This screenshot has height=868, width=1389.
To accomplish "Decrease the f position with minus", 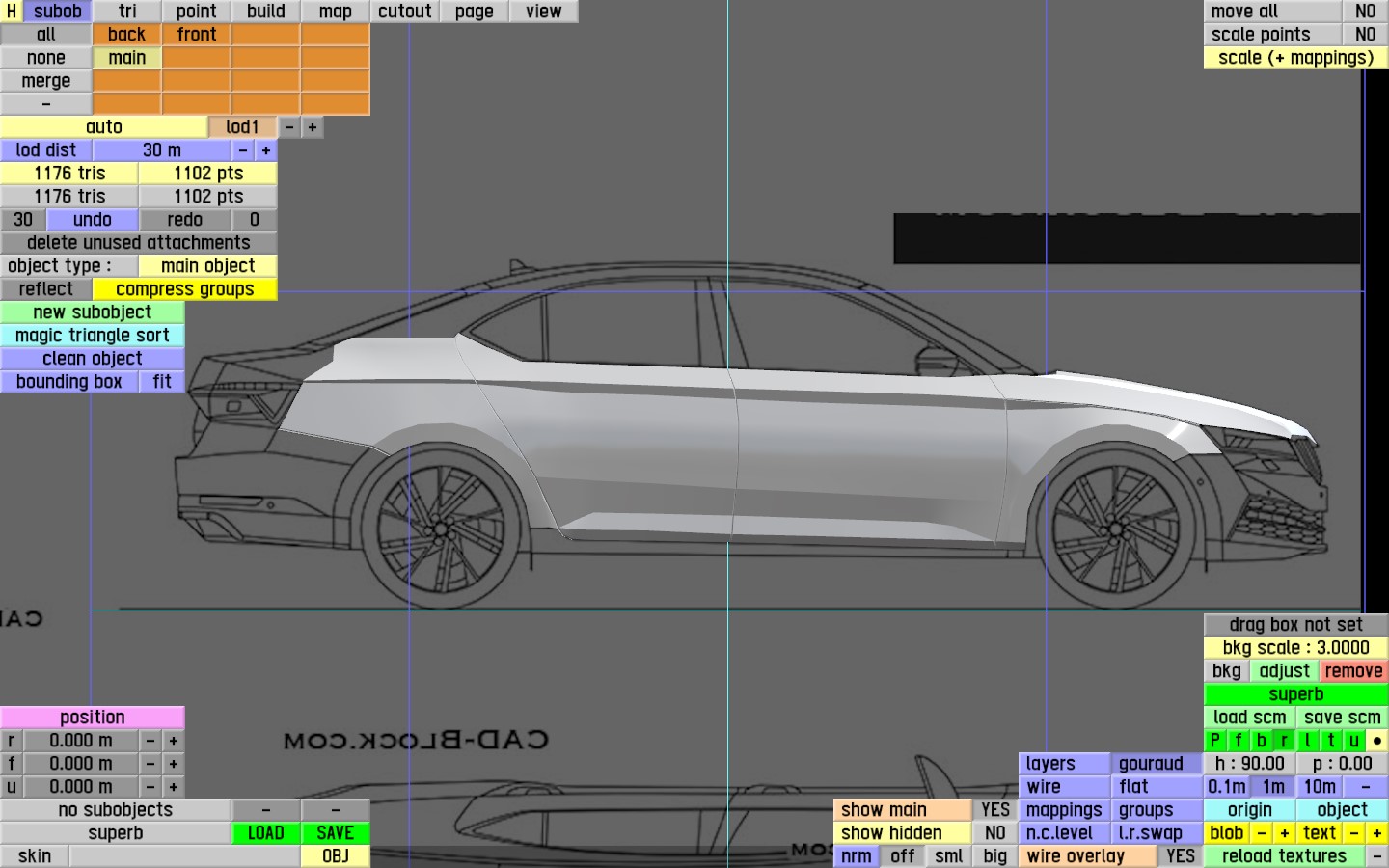I will click(x=150, y=764).
